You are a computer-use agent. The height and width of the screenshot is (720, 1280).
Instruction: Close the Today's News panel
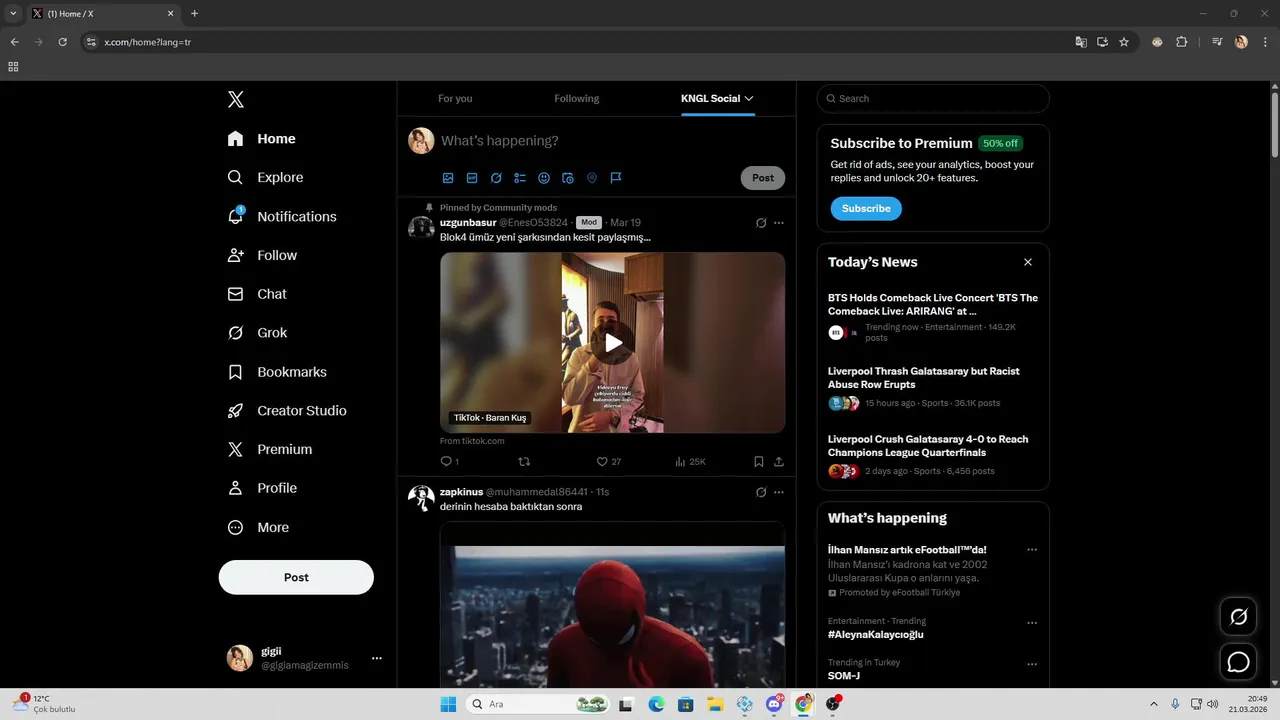pyautogui.click(x=1028, y=262)
